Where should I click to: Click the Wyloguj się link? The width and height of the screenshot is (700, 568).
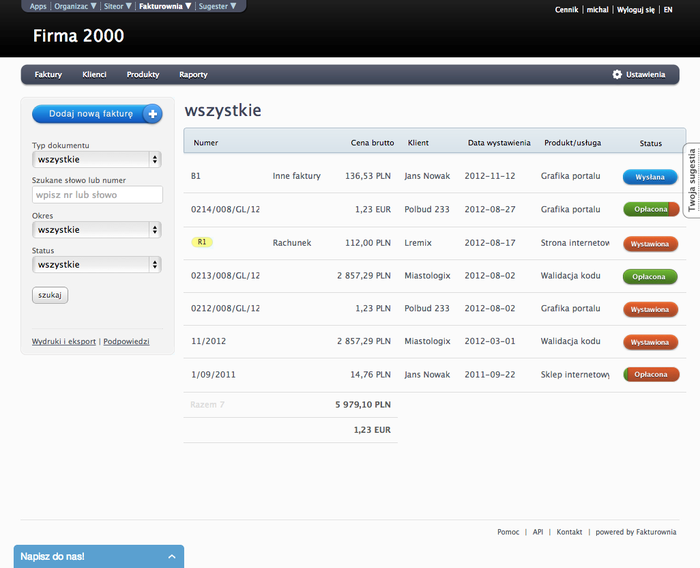pos(636,9)
